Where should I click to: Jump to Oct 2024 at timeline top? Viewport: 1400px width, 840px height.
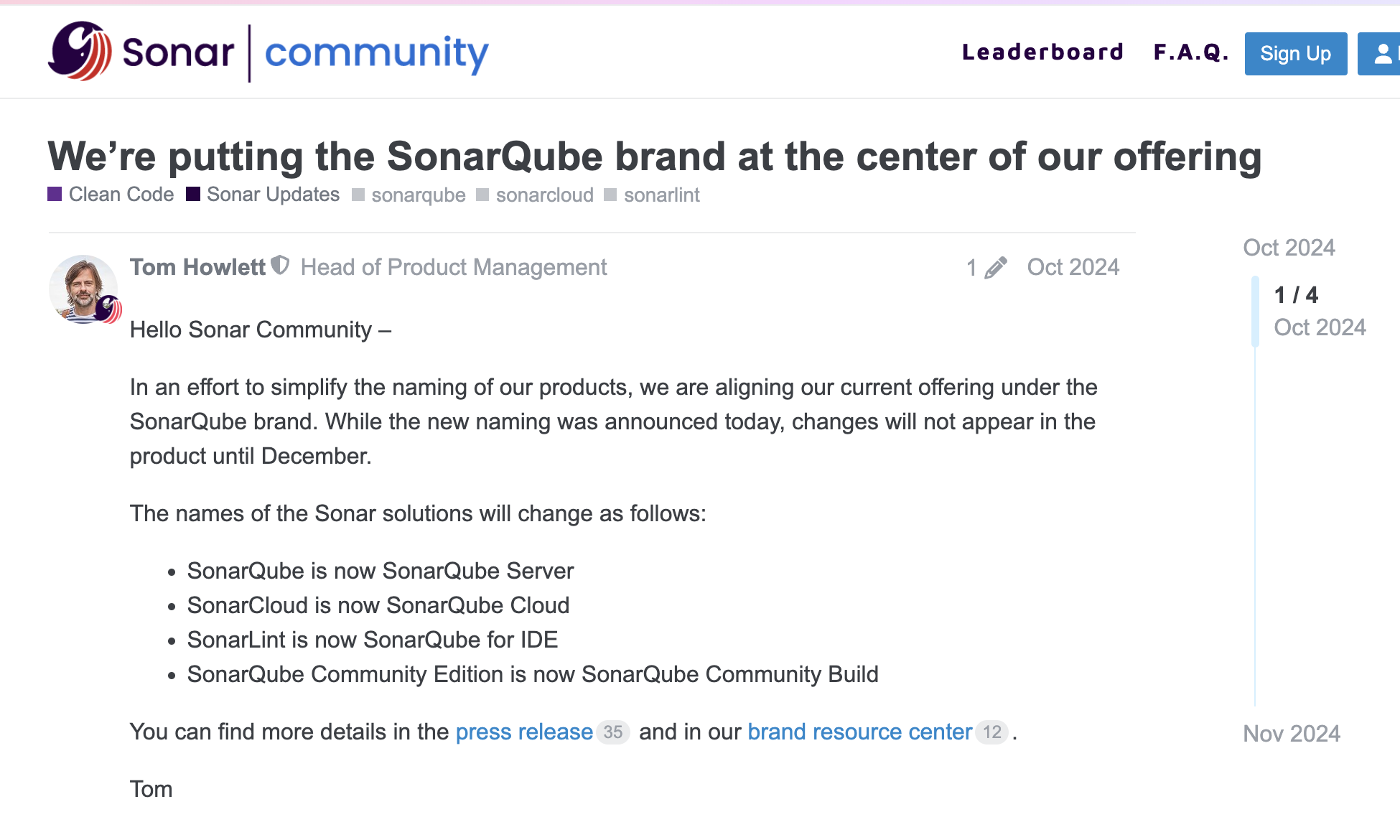tap(1289, 248)
